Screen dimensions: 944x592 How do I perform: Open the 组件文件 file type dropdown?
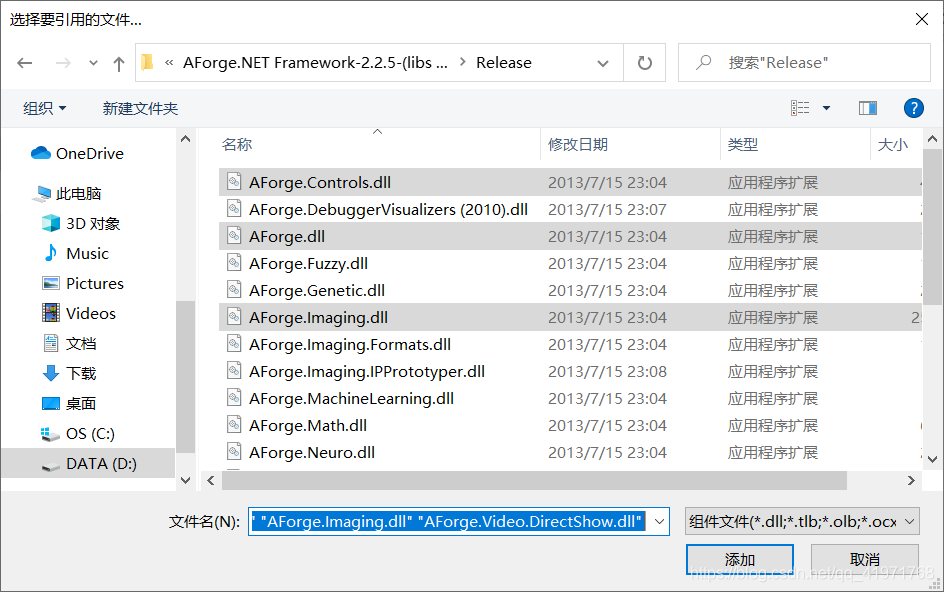point(802,522)
